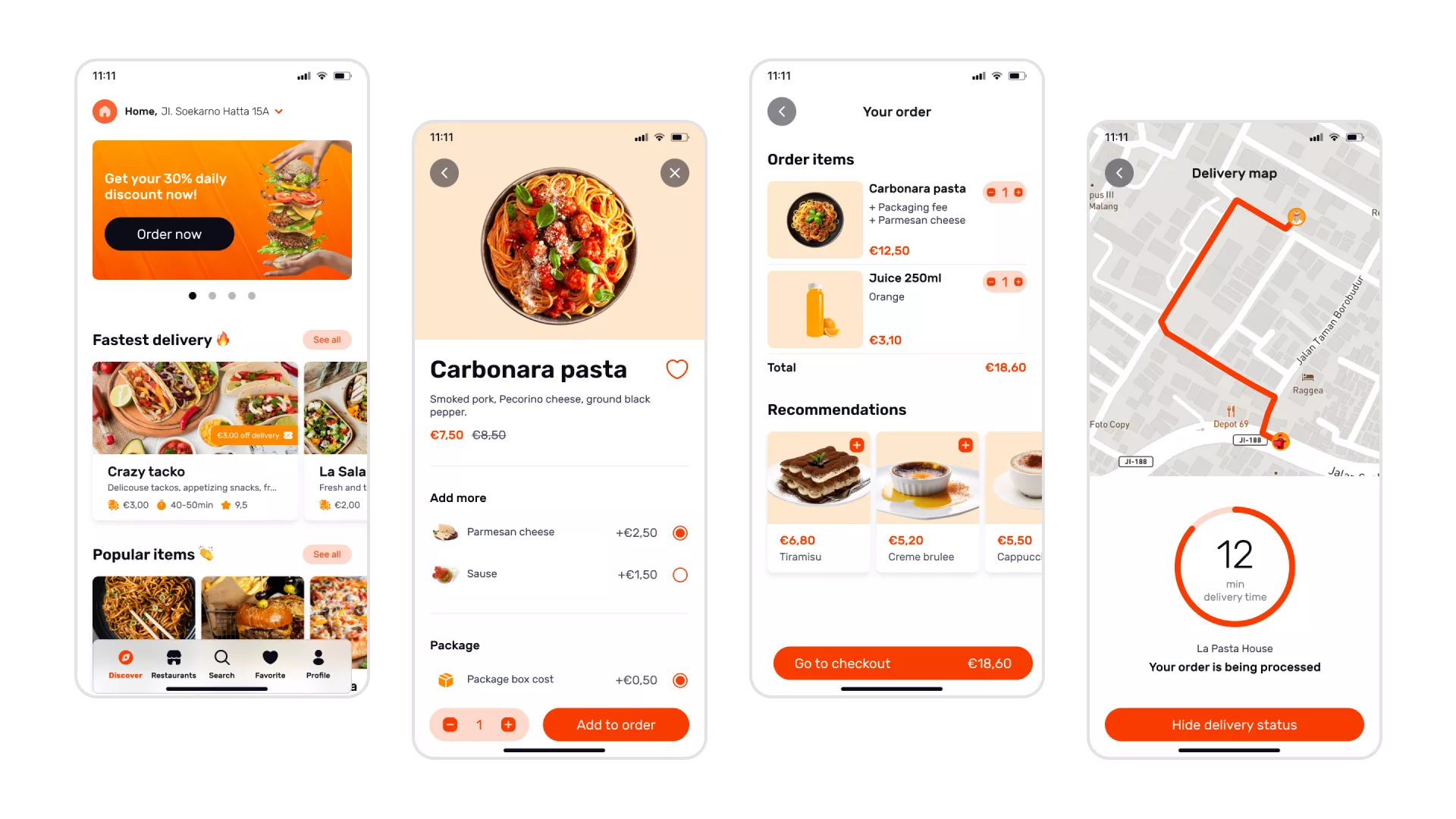Screen dimensions: 1456x819
Task: Select the Discover menu tab
Action: tap(126, 663)
